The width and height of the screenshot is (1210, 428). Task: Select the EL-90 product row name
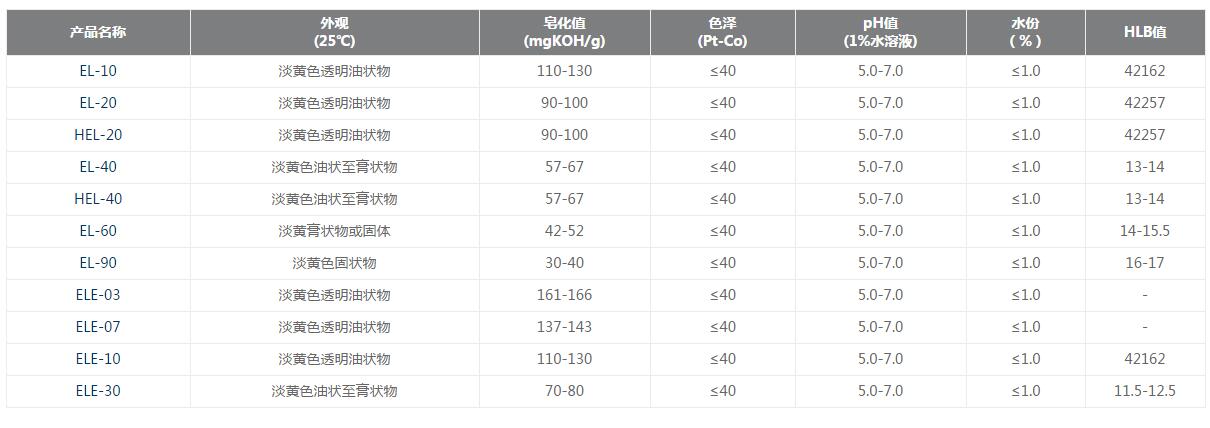click(x=98, y=263)
